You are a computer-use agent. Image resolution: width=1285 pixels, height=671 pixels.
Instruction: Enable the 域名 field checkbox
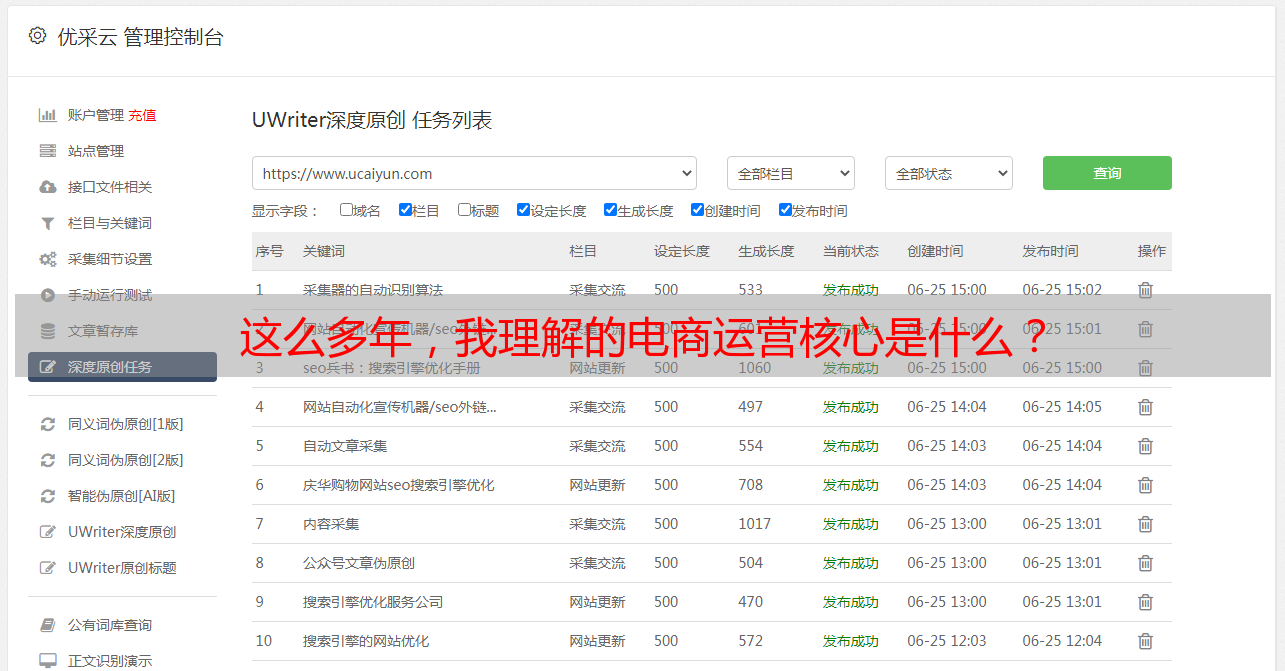tap(346, 210)
